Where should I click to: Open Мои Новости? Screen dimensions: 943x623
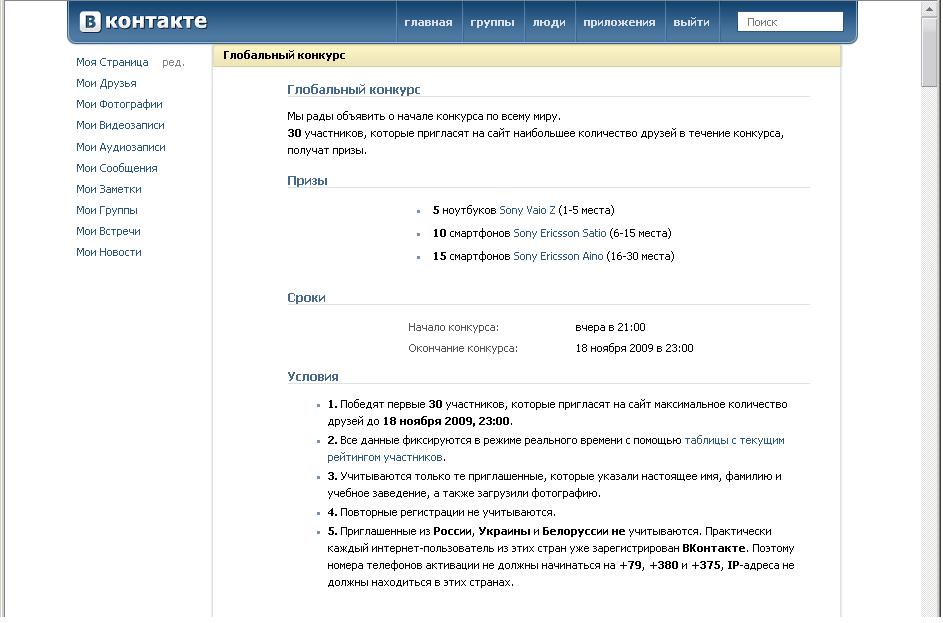coord(109,252)
